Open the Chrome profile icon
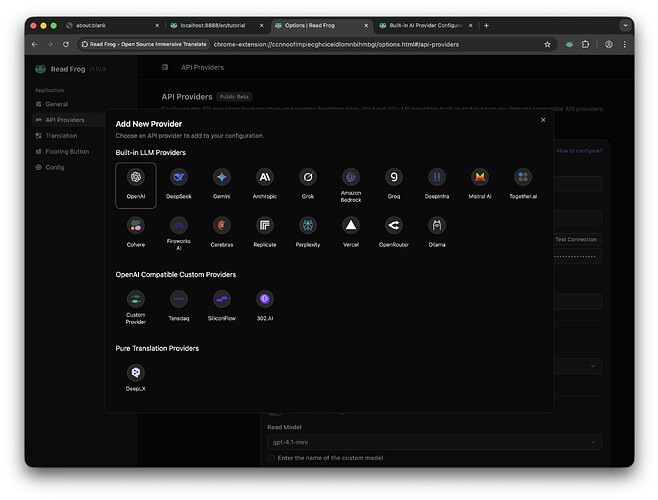The width and height of the screenshot is (658, 500). pos(608,44)
